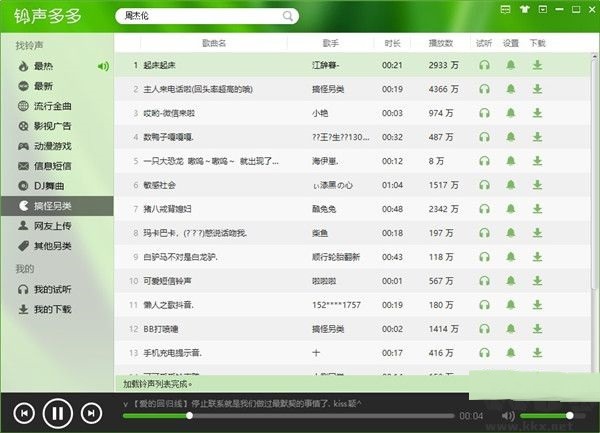
Task: Skip to the next track
Action: coord(91,413)
